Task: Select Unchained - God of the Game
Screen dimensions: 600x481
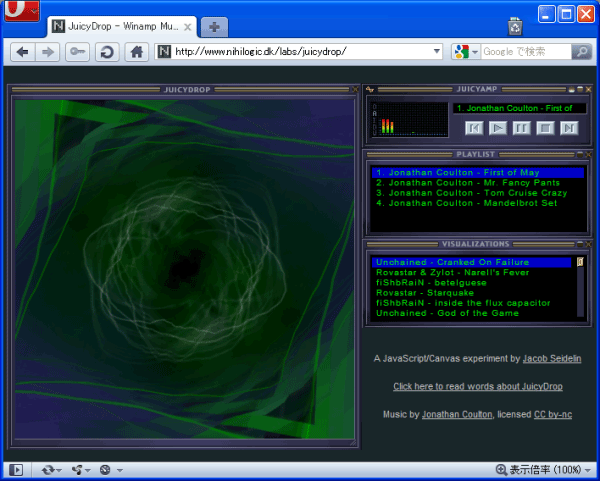Action: click(x=471, y=313)
